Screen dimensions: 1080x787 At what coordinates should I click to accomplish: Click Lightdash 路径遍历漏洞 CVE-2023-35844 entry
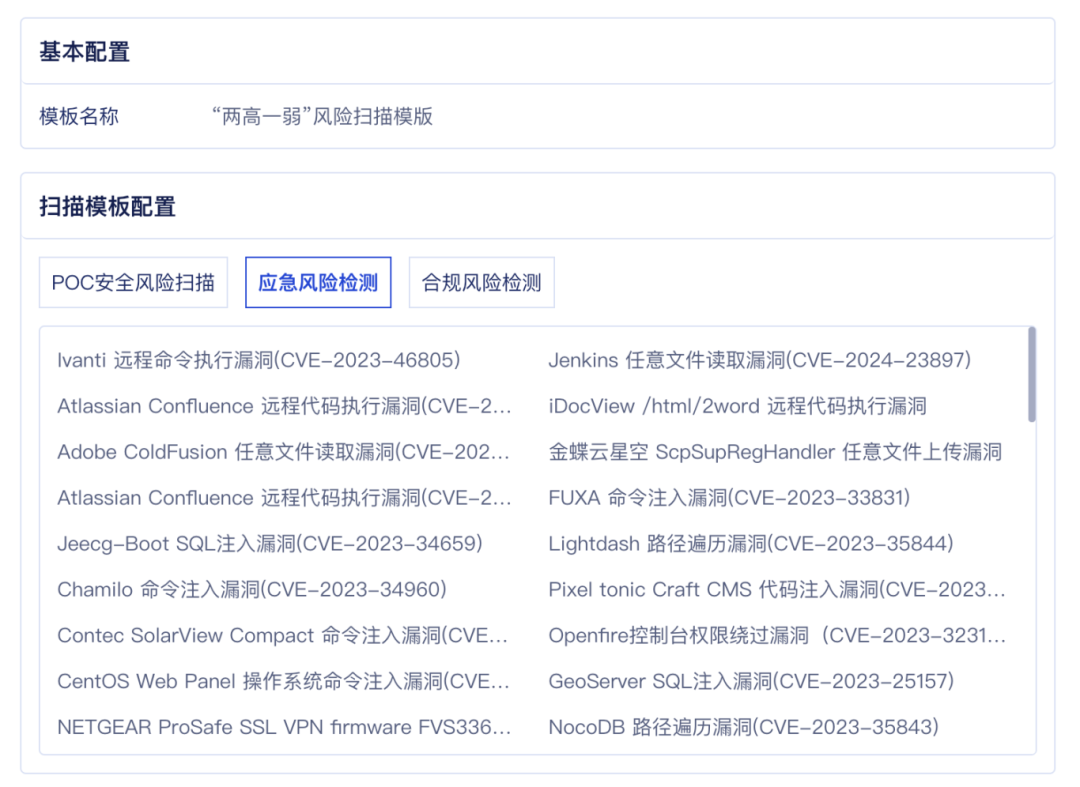click(751, 544)
